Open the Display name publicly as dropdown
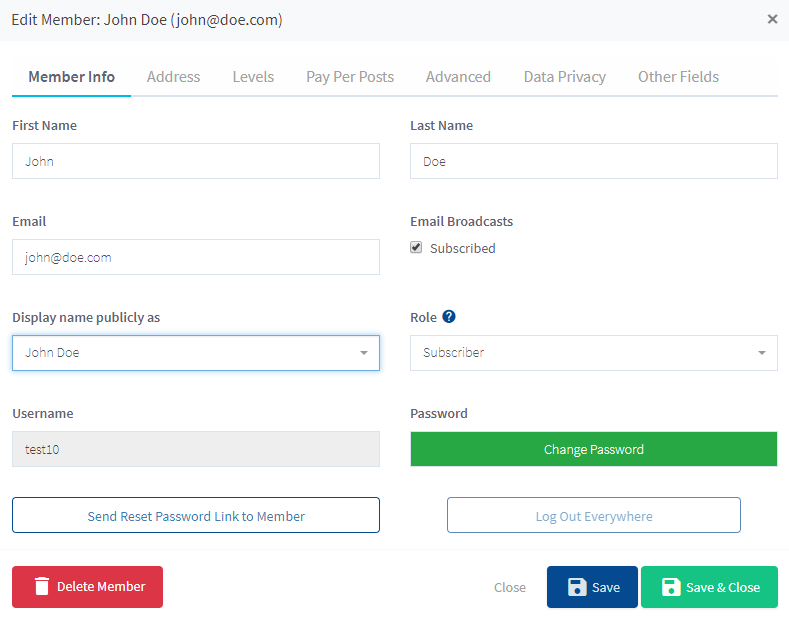 click(x=196, y=353)
